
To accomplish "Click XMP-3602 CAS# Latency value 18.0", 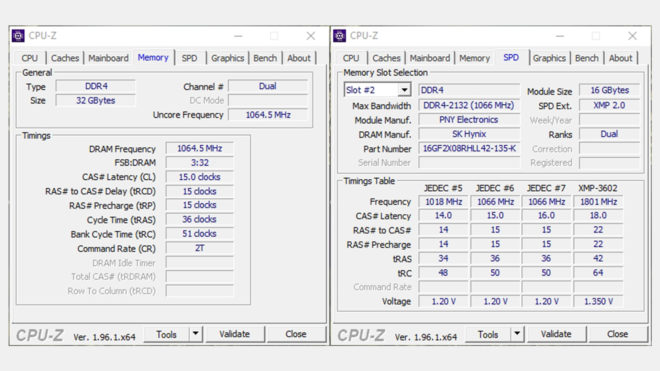I will [598, 216].
